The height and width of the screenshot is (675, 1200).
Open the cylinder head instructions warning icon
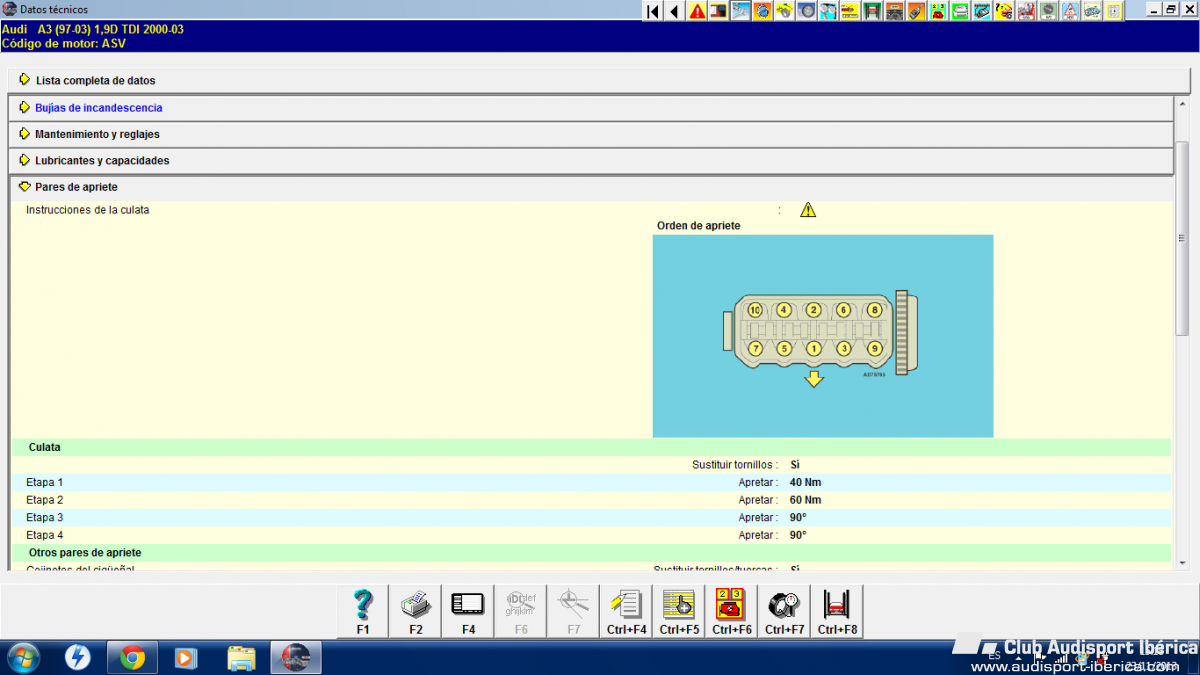click(808, 210)
